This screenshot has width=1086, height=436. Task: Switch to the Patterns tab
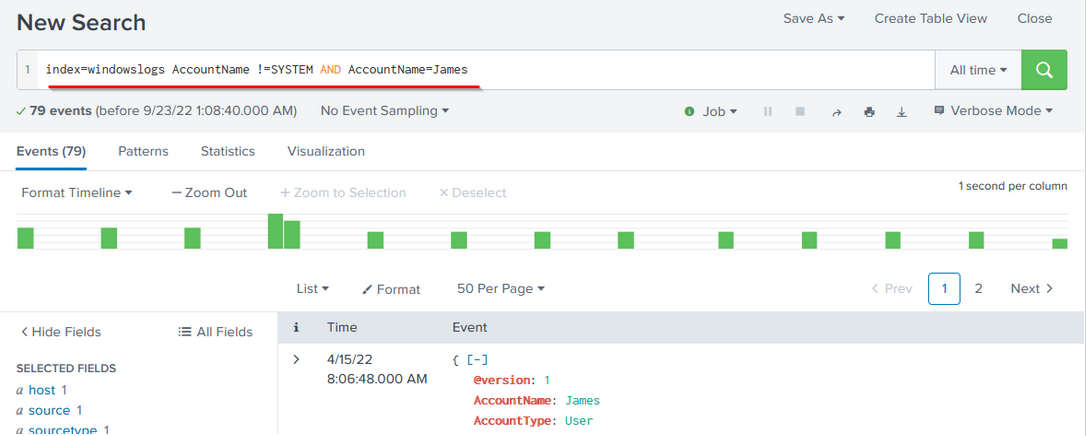[x=143, y=151]
